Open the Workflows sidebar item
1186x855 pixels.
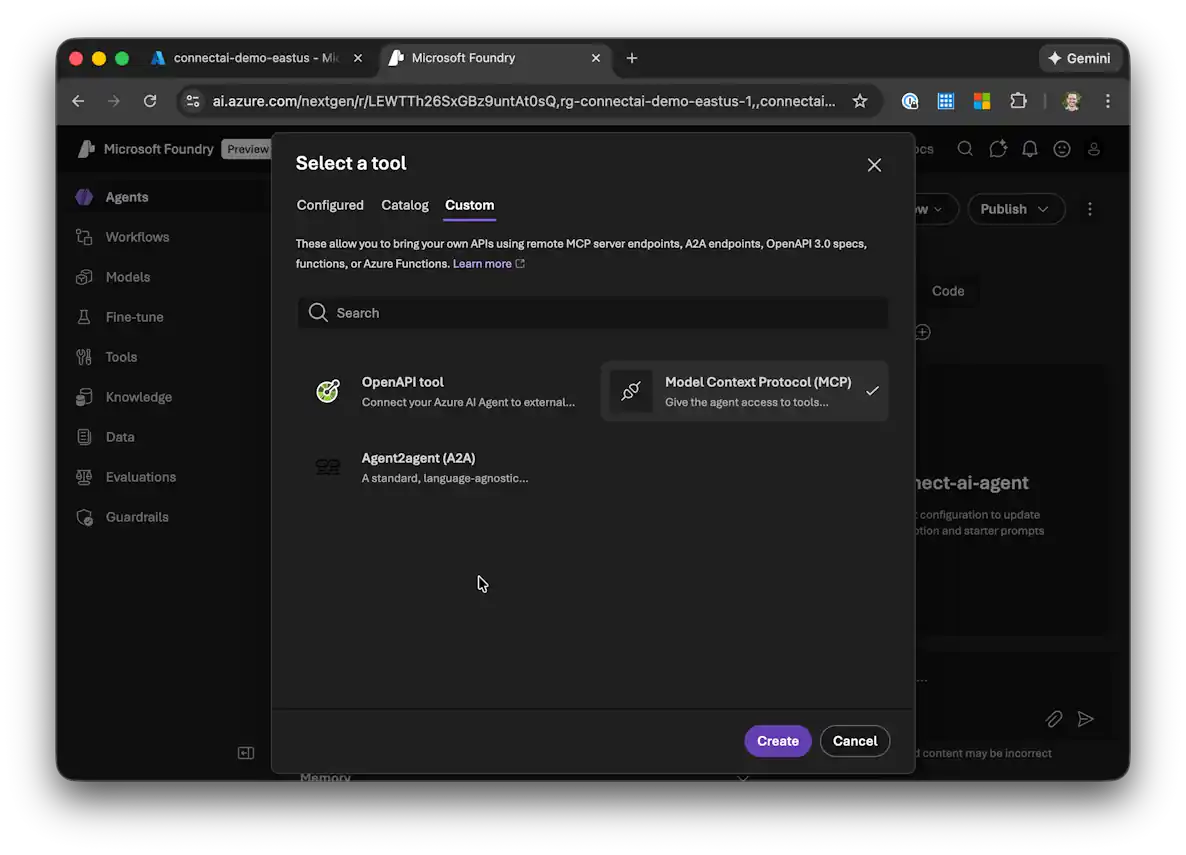137,237
